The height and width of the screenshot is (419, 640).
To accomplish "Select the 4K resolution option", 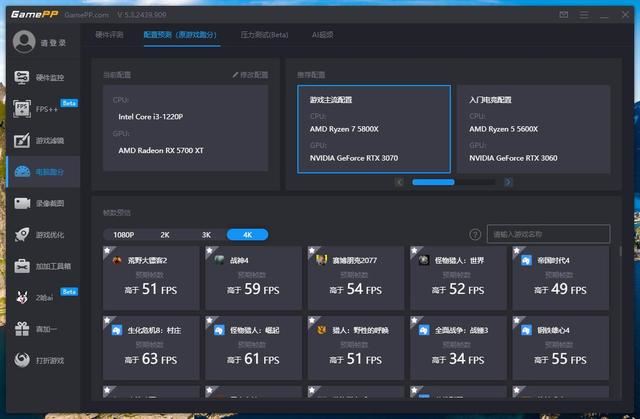I will pos(247,235).
